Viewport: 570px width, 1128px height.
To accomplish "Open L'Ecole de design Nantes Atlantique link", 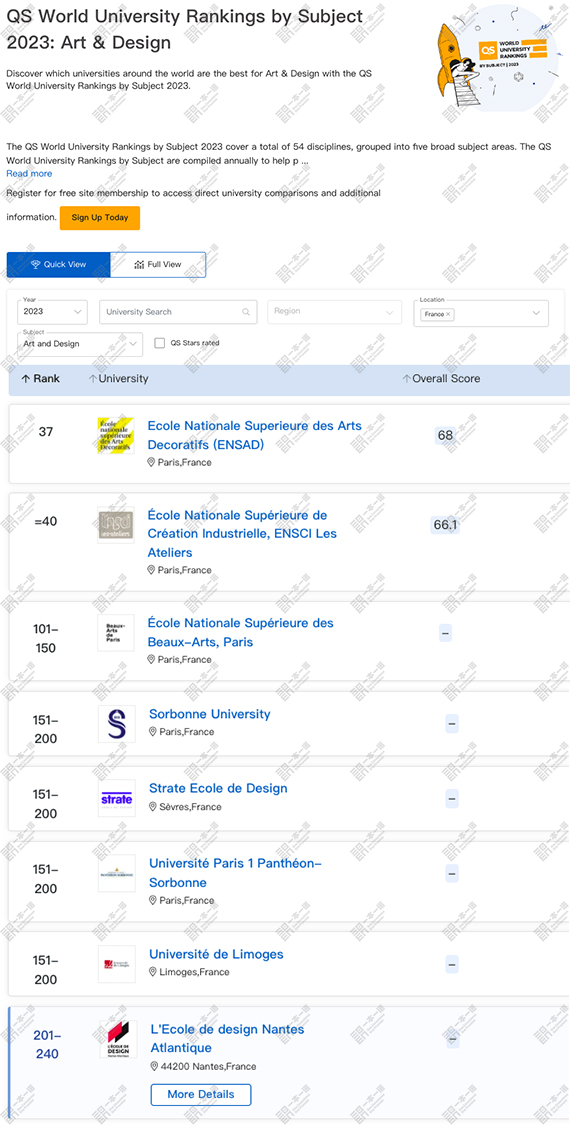I will click(227, 1039).
